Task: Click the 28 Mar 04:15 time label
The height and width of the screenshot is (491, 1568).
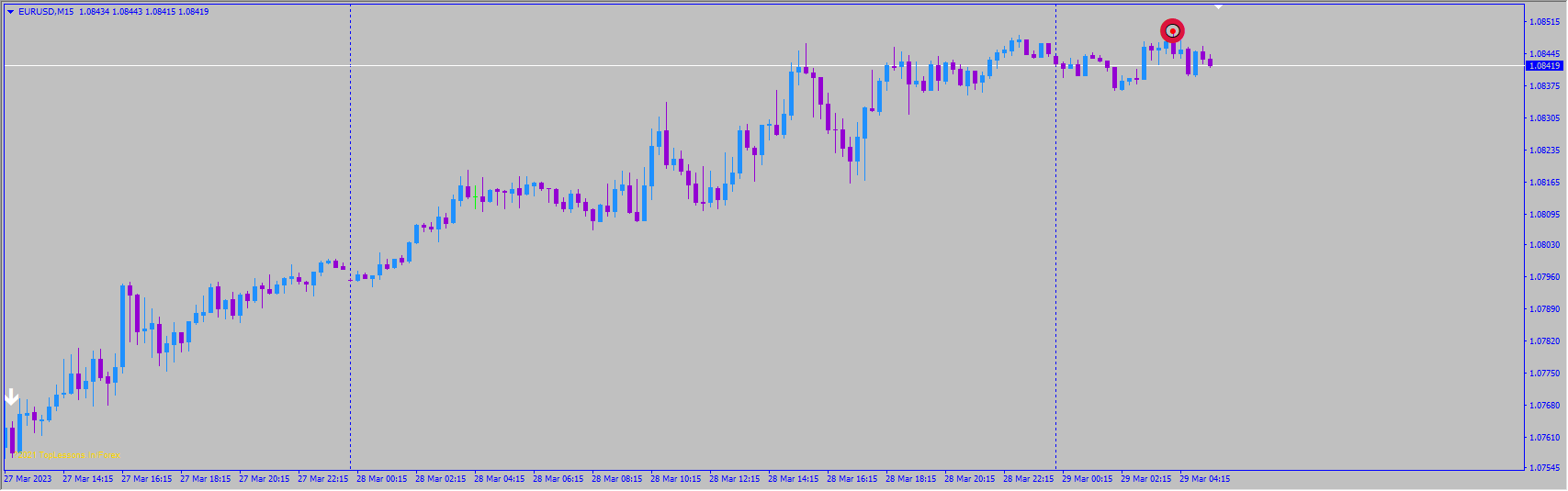Action: (x=500, y=479)
